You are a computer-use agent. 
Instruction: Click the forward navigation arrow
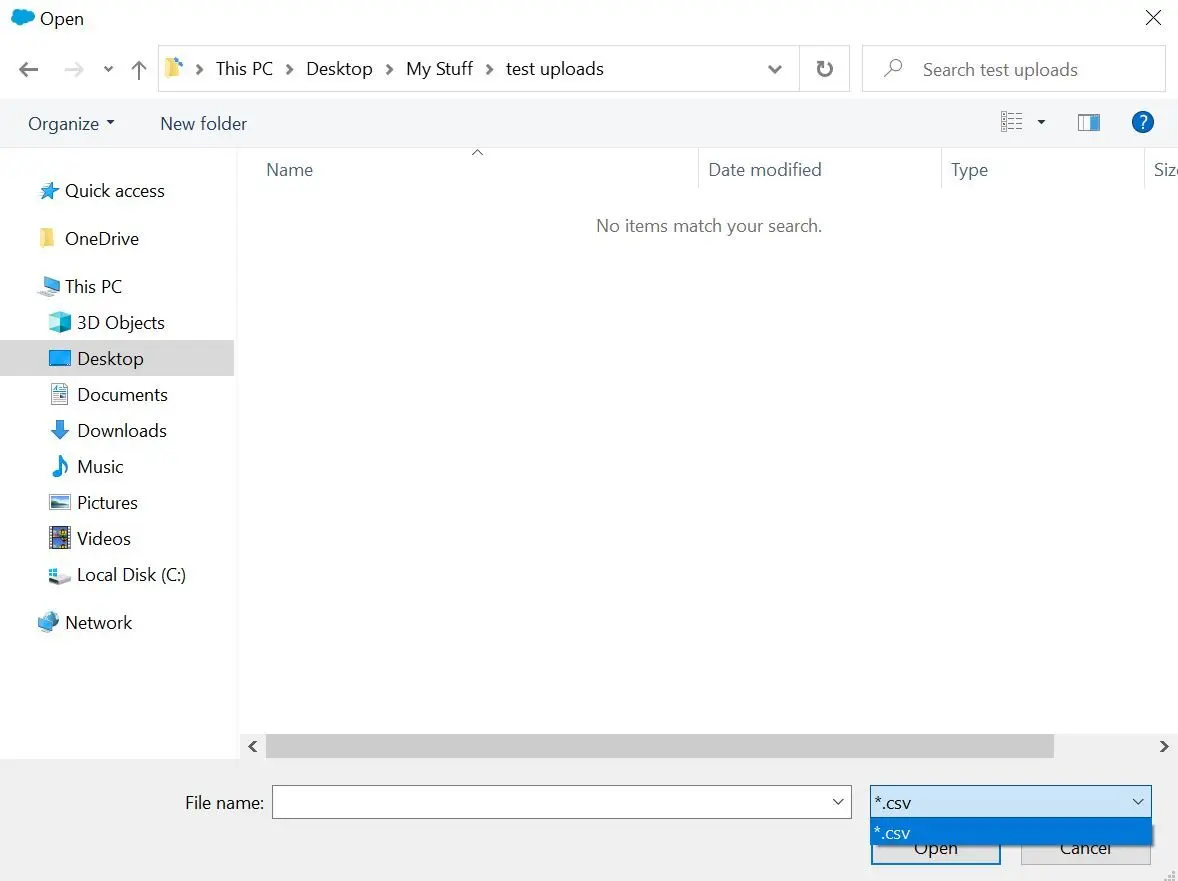click(74, 70)
